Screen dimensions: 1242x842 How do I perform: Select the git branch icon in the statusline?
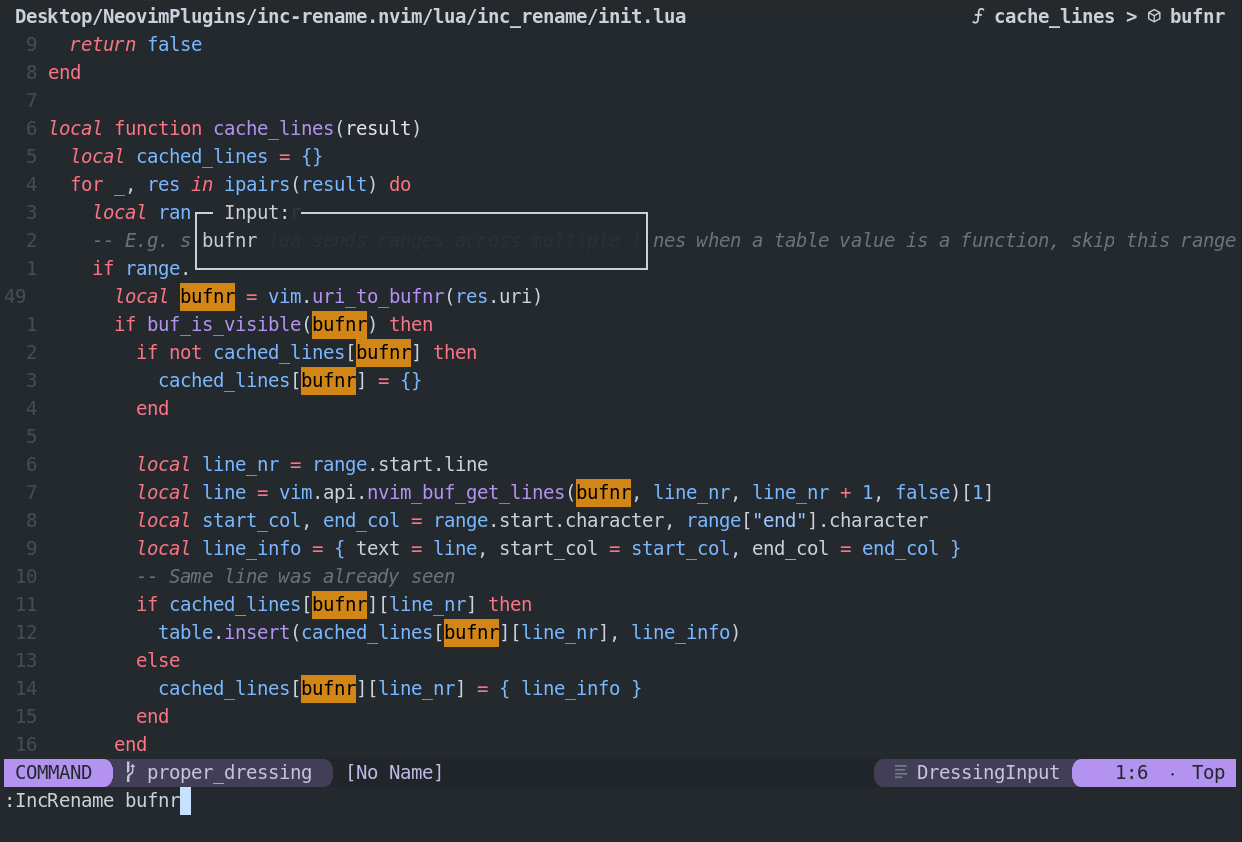click(x=128, y=772)
